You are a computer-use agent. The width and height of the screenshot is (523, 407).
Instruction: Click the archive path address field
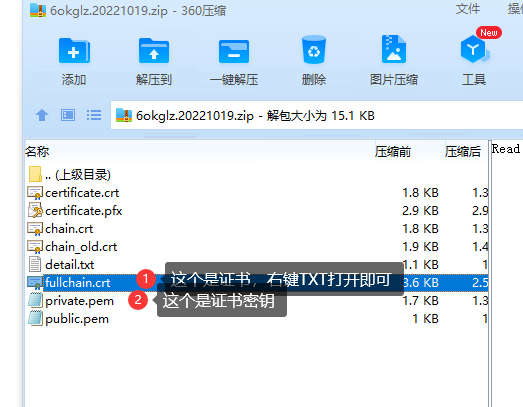click(x=316, y=115)
